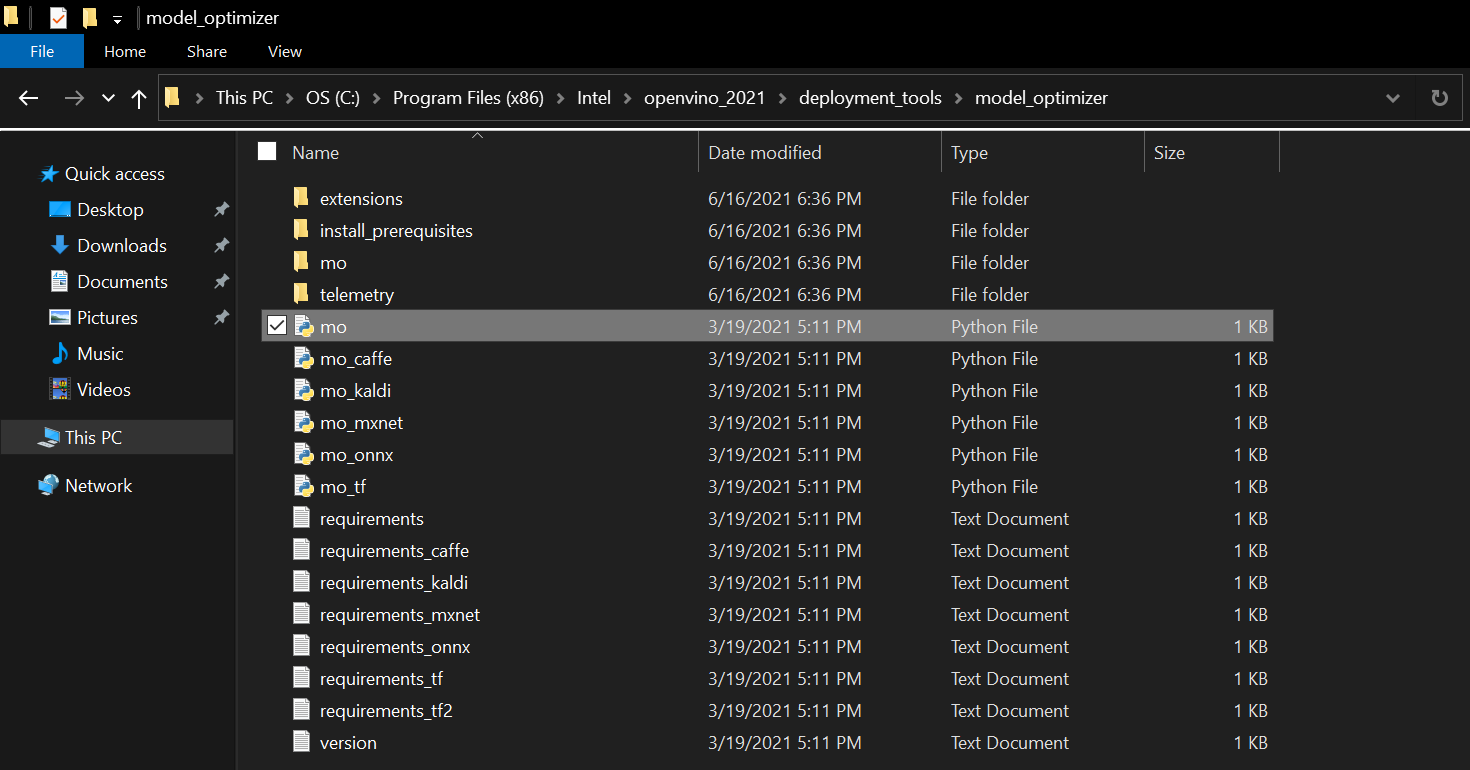Open Pictures in the sidebar
1470x770 pixels.
pyautogui.click(x=107, y=318)
